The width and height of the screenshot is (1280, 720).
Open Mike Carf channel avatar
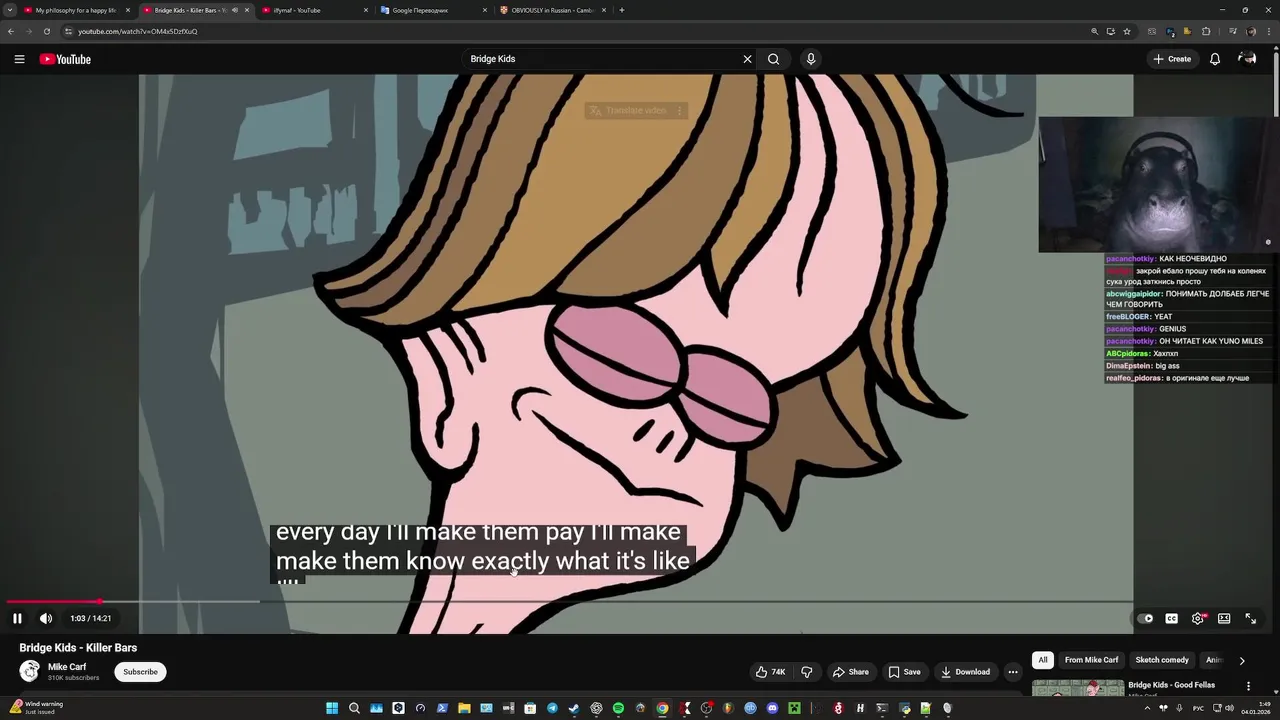pos(30,671)
